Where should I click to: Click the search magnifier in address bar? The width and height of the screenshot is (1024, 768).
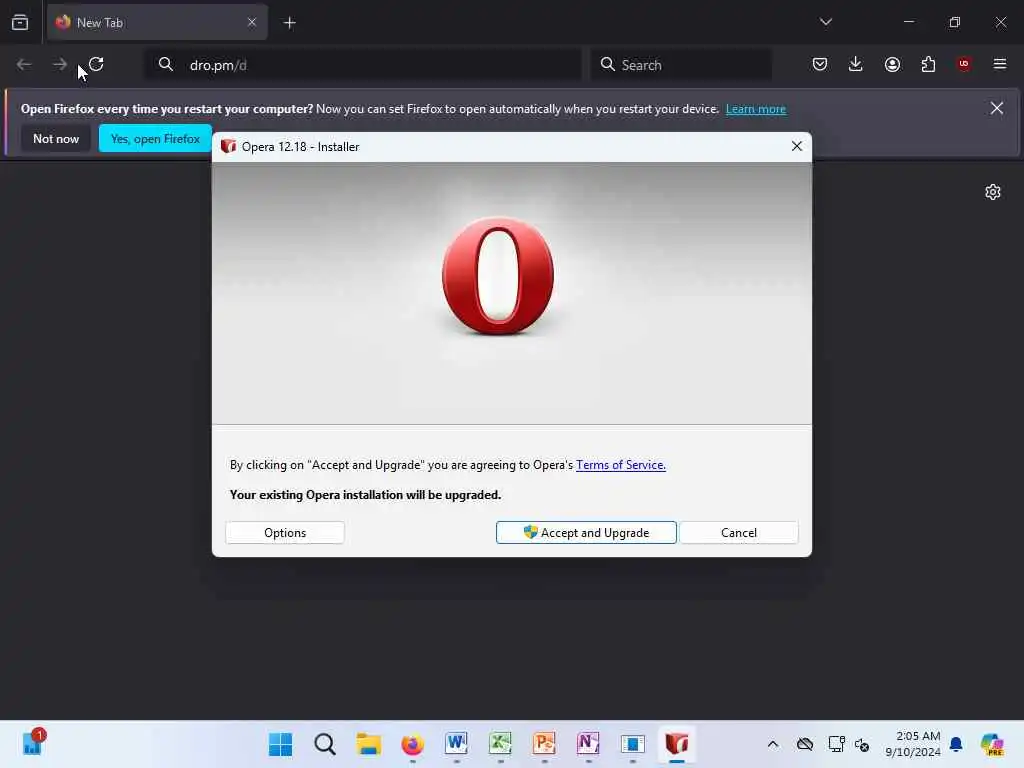(166, 65)
